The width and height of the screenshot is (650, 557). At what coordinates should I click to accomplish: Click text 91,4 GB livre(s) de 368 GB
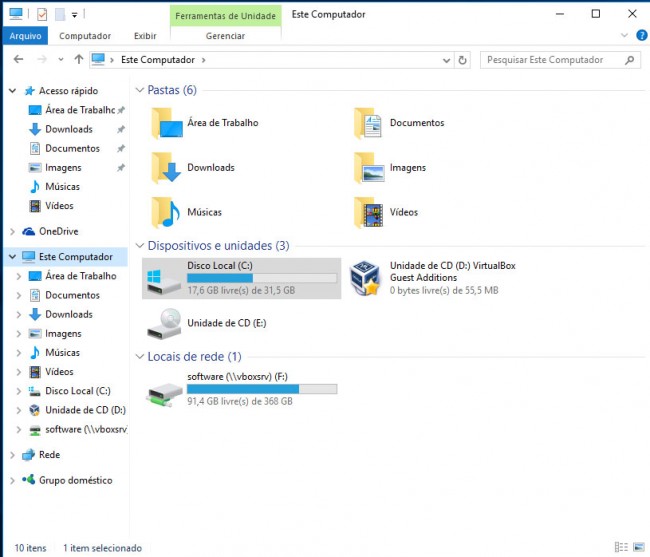[240, 401]
